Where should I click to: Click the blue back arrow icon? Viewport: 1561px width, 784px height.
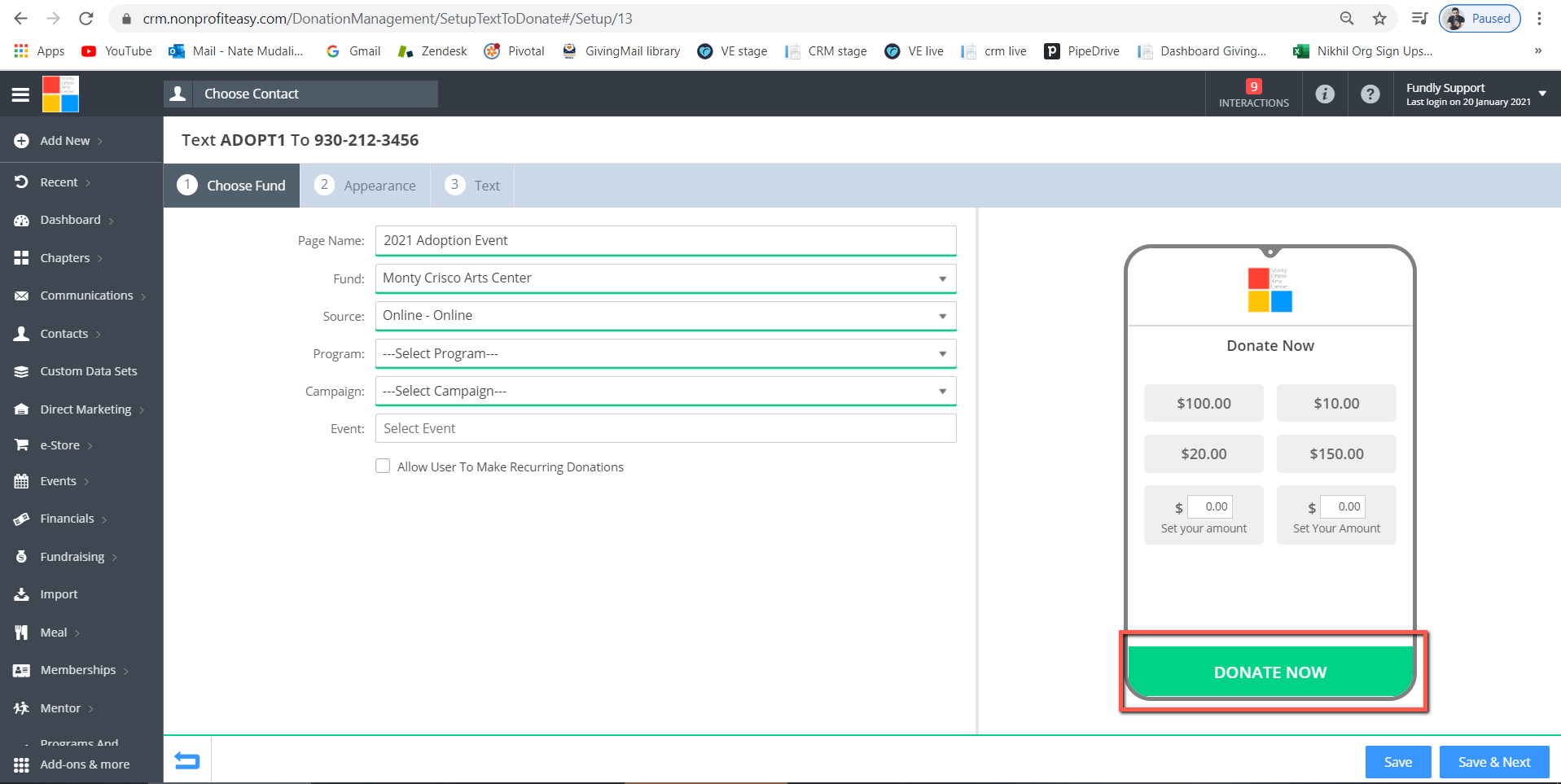(x=187, y=761)
